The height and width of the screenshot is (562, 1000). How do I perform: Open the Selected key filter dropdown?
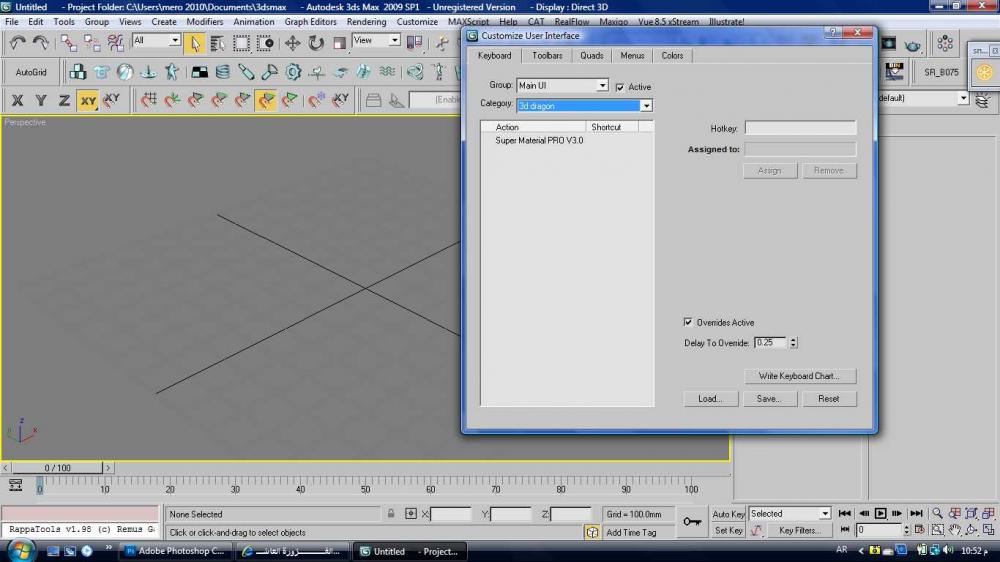coord(790,514)
